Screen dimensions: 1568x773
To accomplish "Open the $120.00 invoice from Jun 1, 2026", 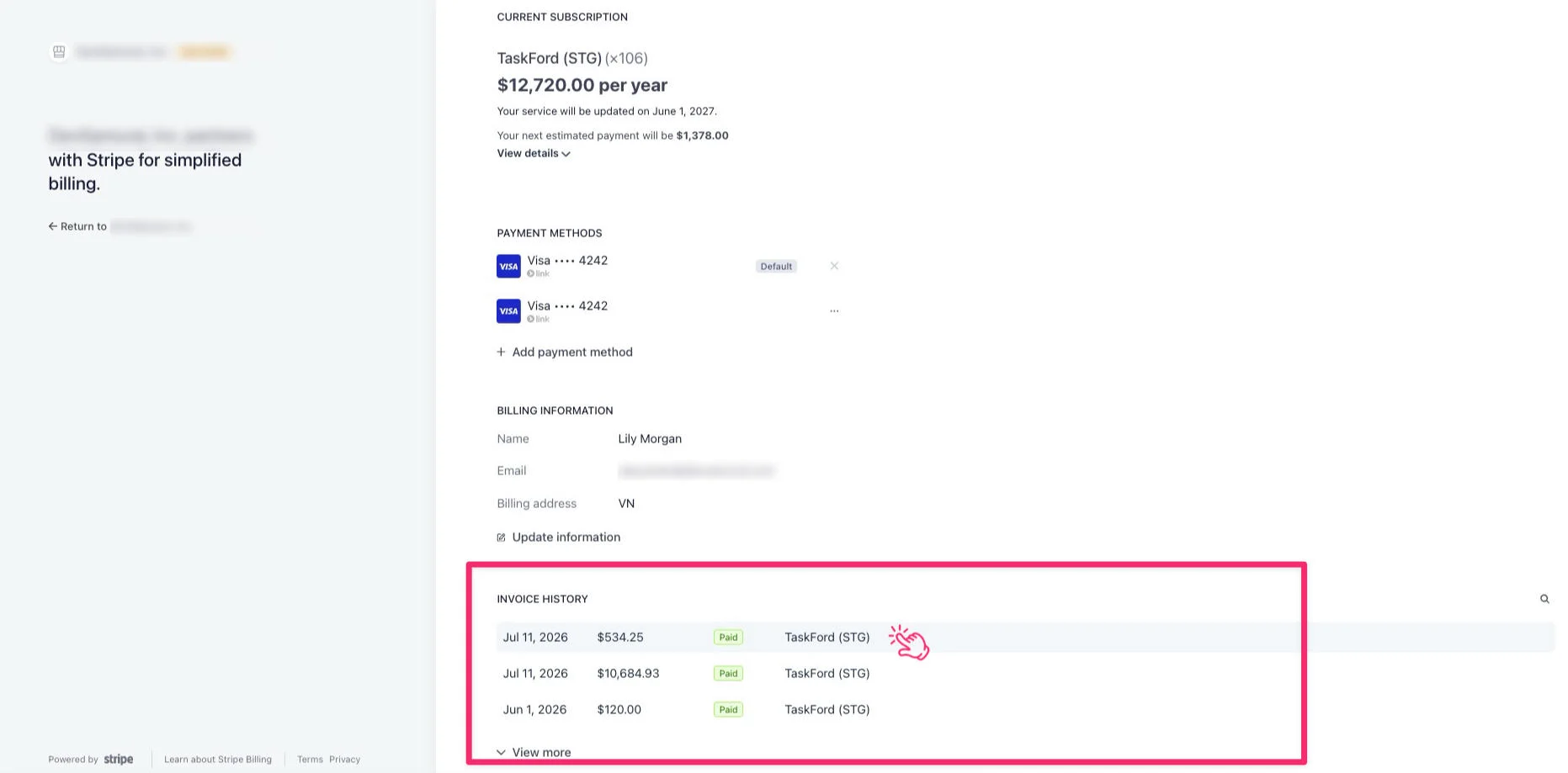I will (1024, 710).
